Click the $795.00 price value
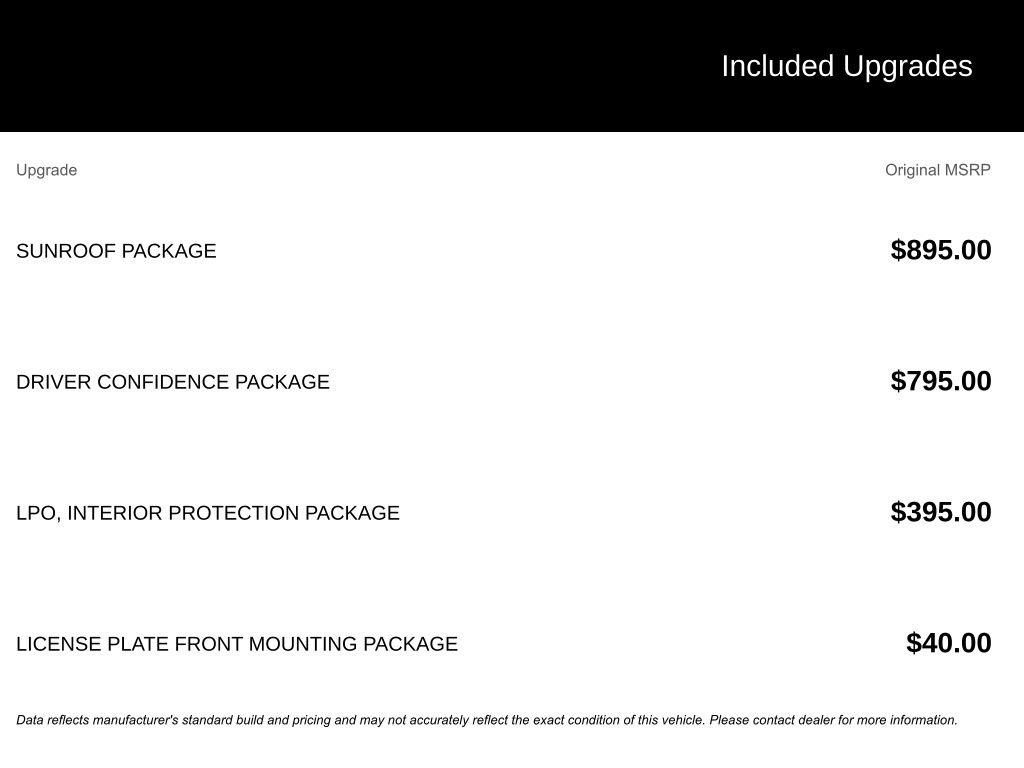Screen dimensions: 1024x768 coord(941,381)
